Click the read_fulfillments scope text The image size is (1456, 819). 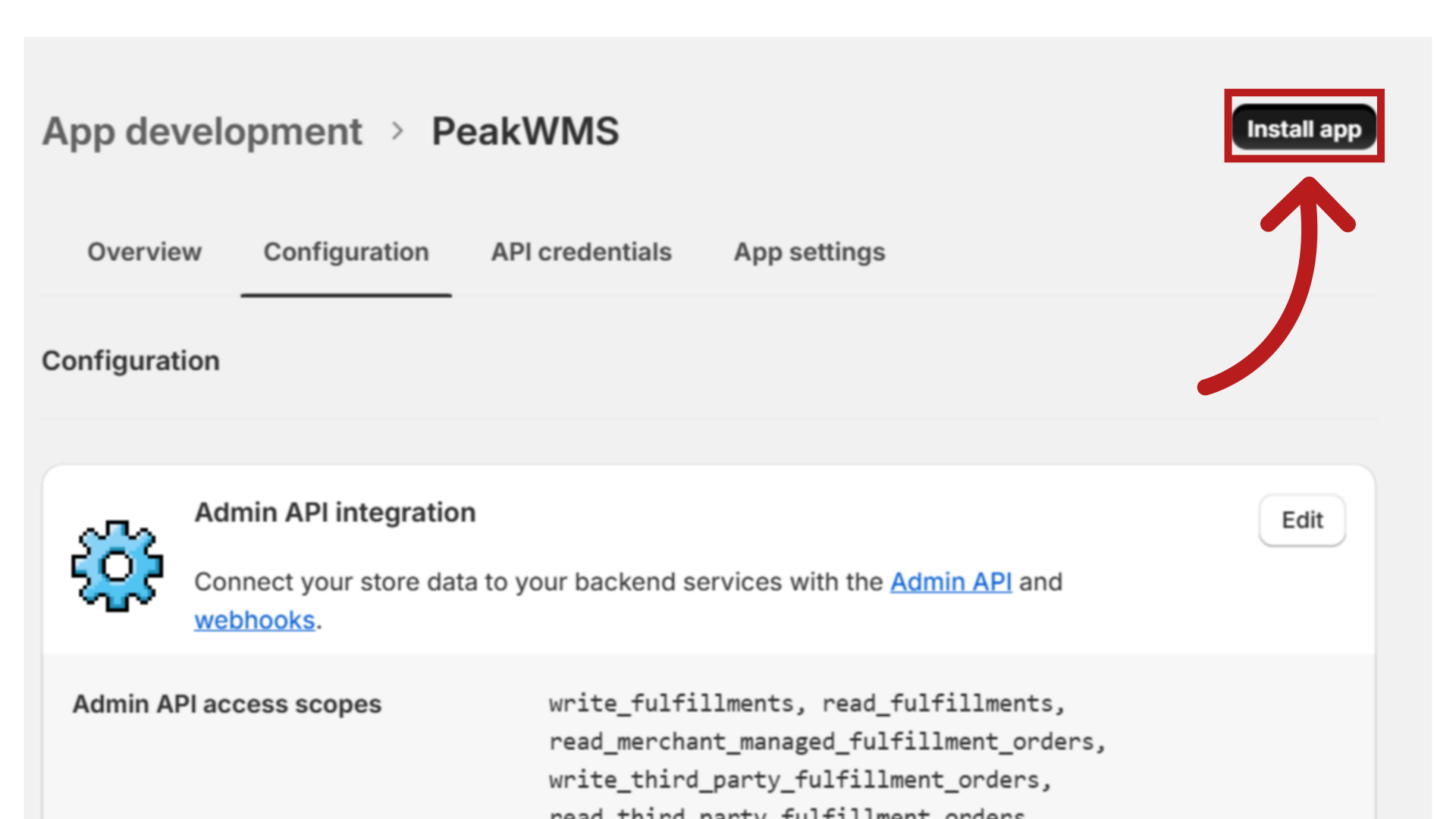pos(937,704)
